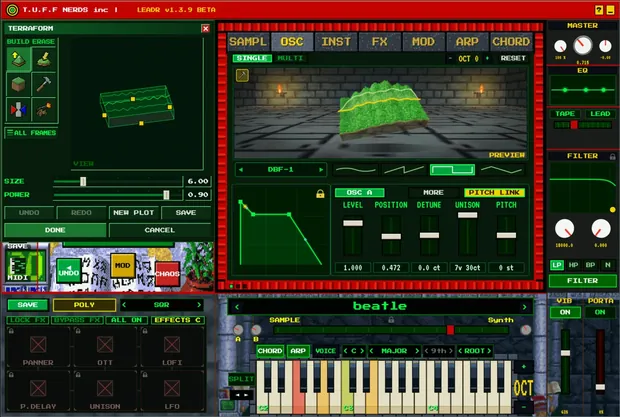Toggle the CHORD button above keyboard
Screen dimensions: 620x417
tap(270, 351)
